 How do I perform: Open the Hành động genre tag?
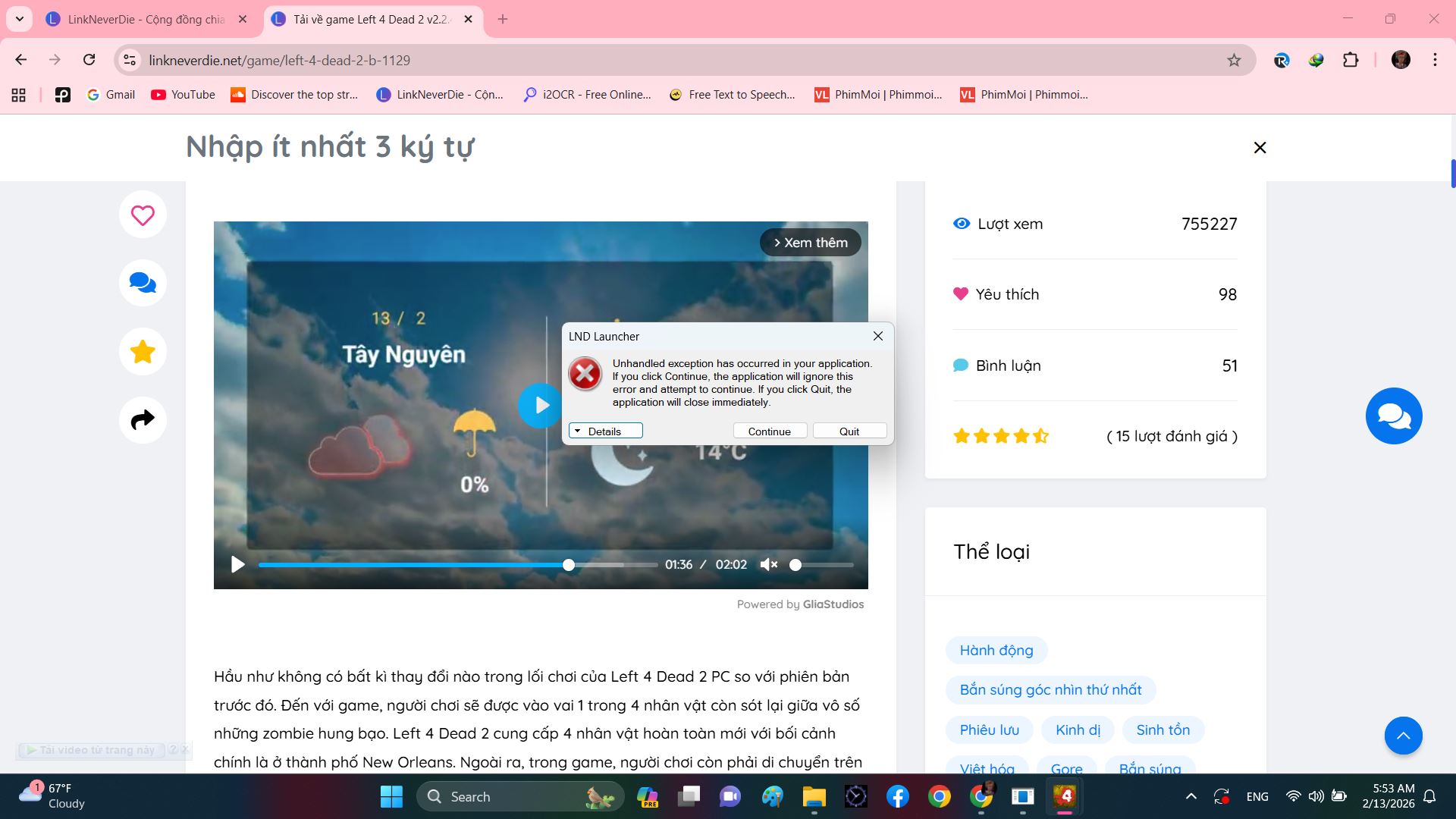(x=996, y=650)
